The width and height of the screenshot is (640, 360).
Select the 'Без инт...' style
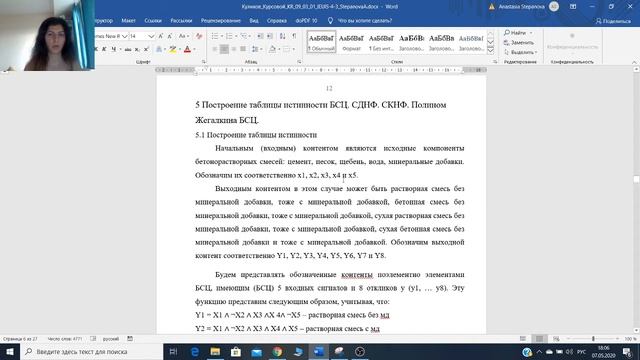coord(381,42)
